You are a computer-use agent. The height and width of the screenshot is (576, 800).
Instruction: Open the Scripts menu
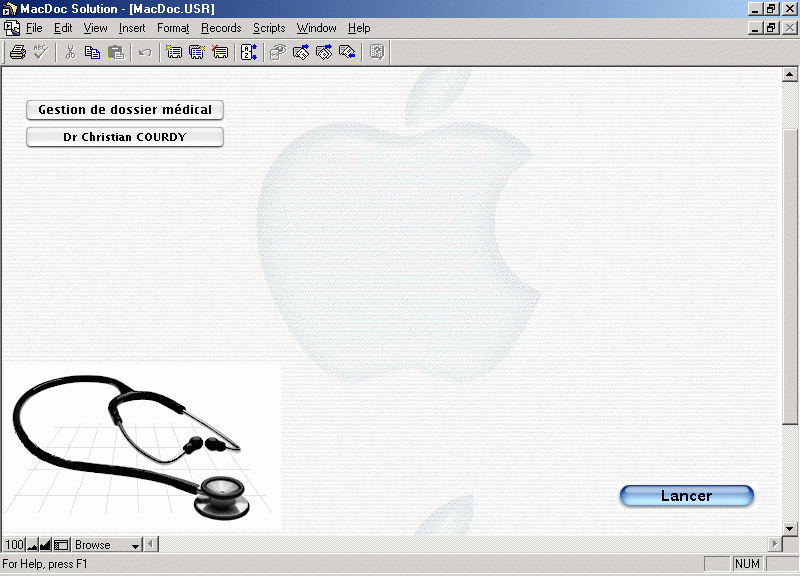click(x=269, y=28)
